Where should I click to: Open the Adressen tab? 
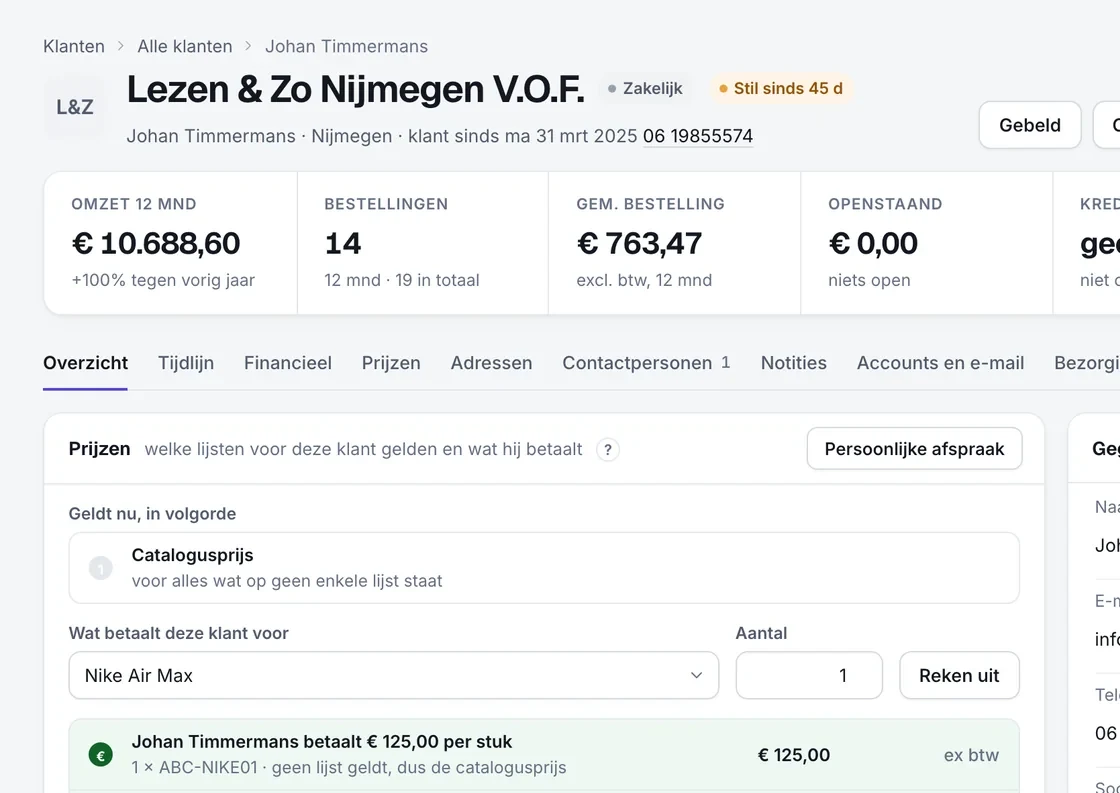491,363
